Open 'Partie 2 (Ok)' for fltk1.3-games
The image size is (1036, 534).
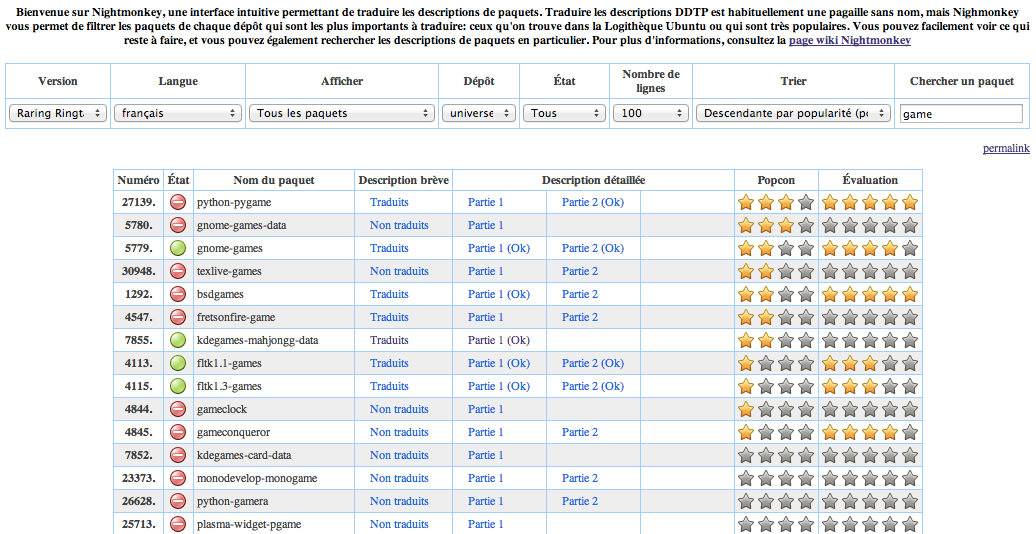(x=593, y=386)
